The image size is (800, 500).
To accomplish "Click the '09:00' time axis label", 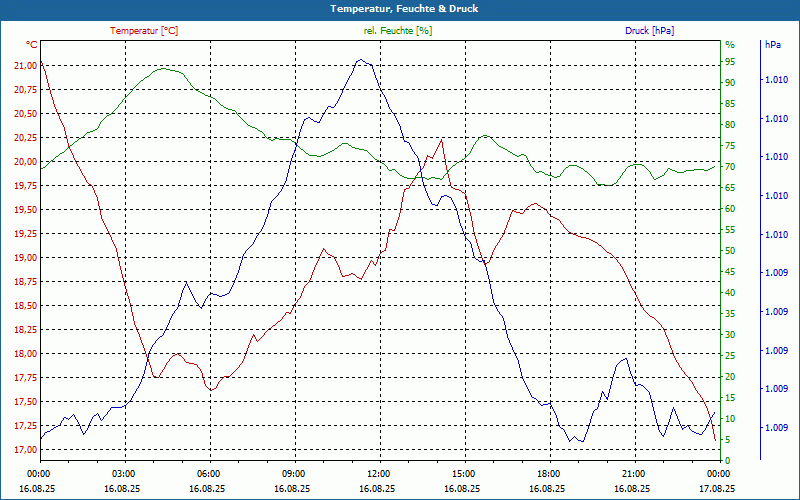I will tap(295, 473).
